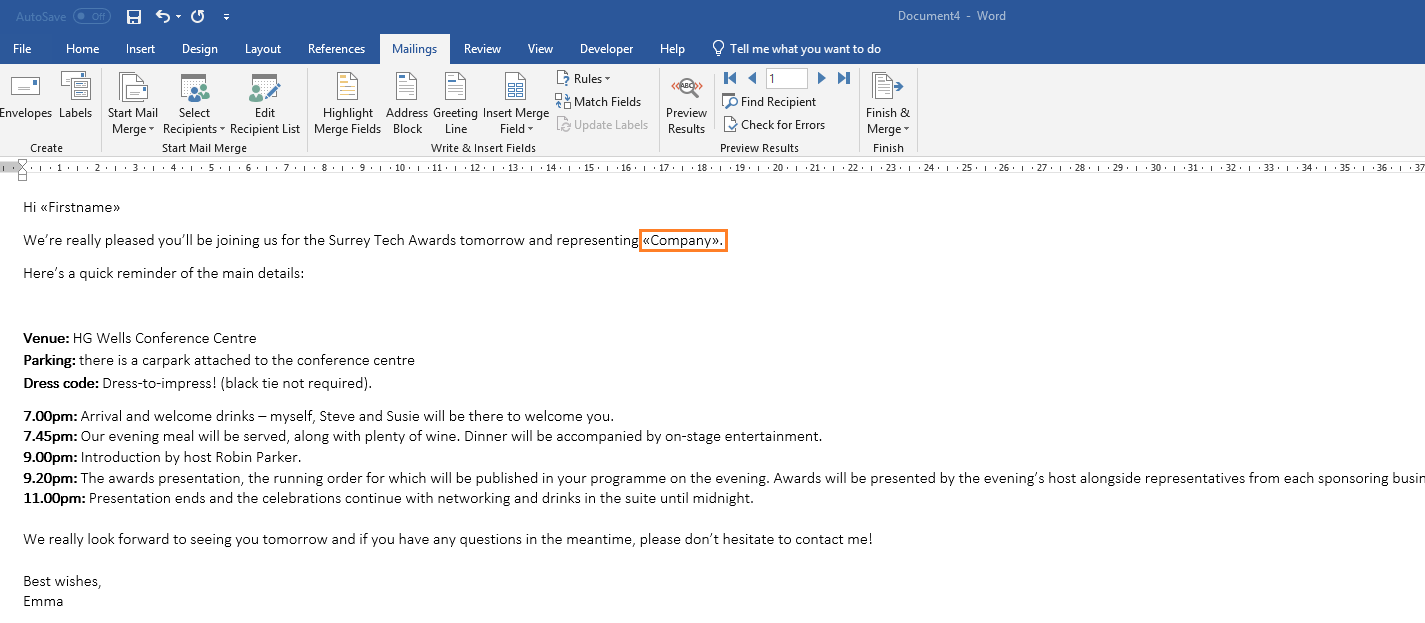Open the Layout tab

(x=263, y=48)
